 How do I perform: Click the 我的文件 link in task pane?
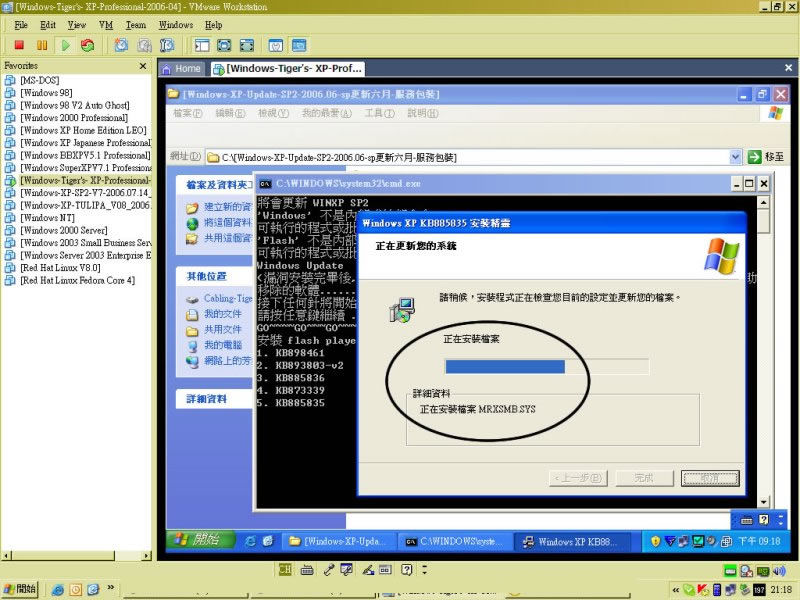click(x=222, y=314)
